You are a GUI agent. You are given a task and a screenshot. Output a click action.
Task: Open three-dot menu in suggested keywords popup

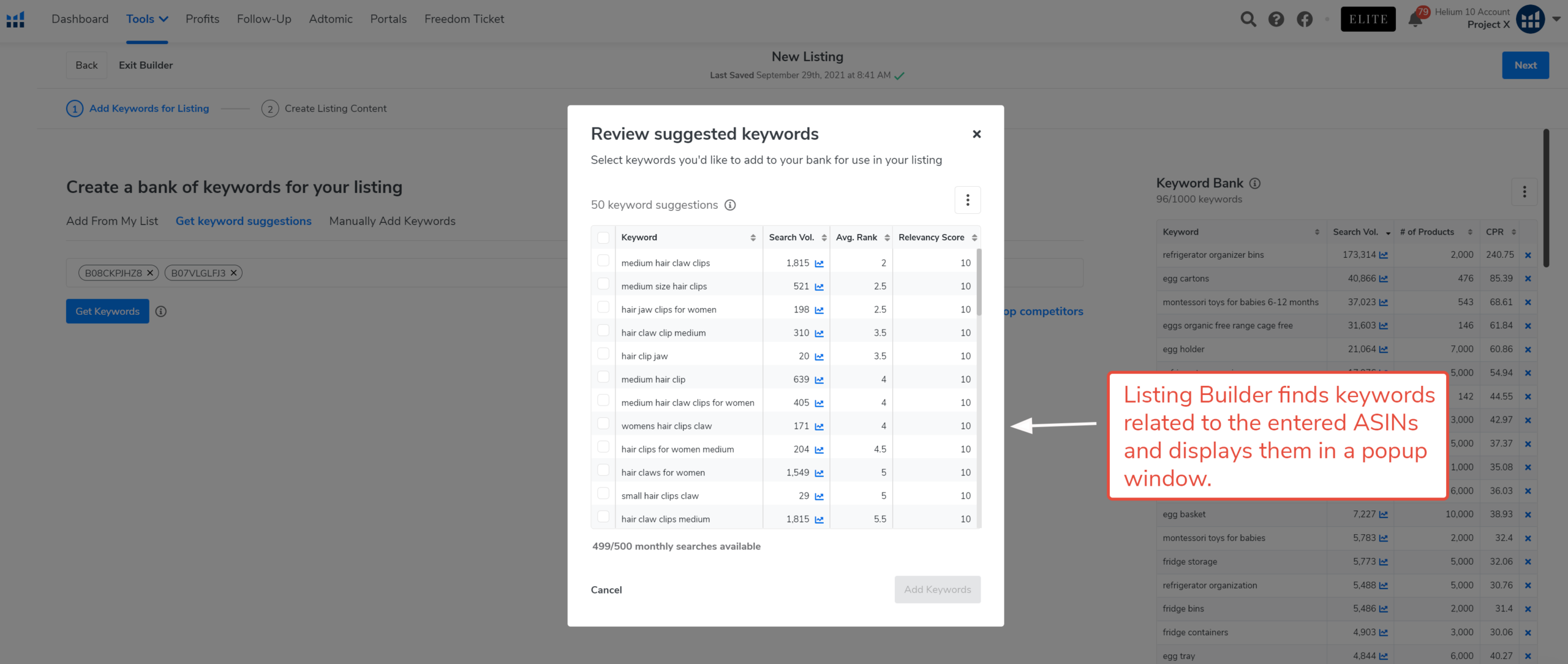(967, 200)
